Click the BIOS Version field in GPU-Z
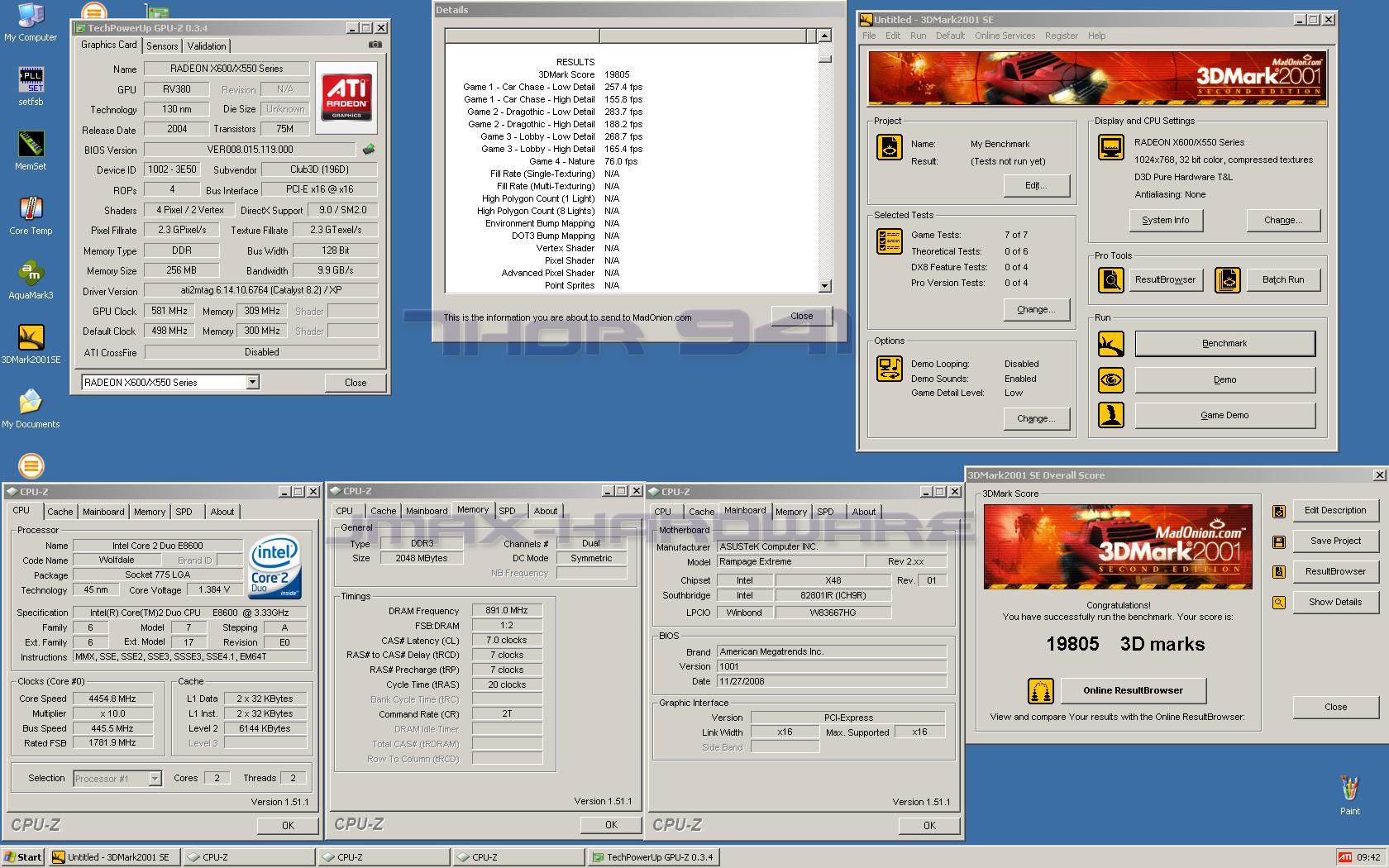Viewport: 1389px width, 868px height. (x=251, y=150)
